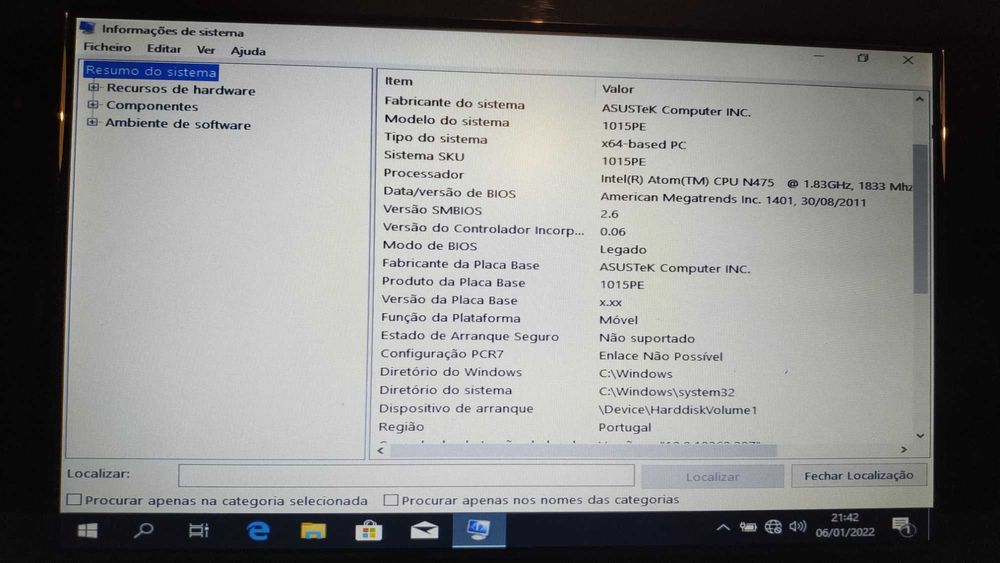Select Diretório do Windows row
The image size is (1000, 563).
click(x=646, y=373)
